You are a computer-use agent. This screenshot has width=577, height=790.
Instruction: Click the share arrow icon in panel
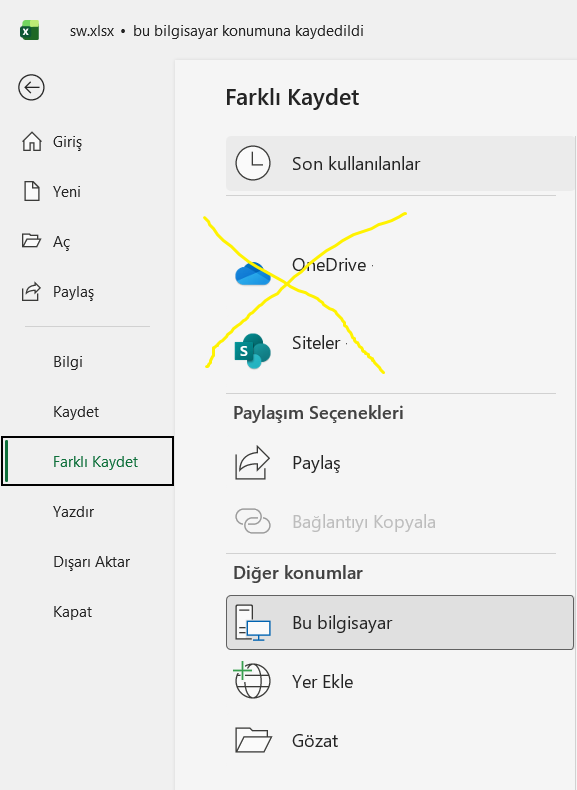[x=252, y=463]
